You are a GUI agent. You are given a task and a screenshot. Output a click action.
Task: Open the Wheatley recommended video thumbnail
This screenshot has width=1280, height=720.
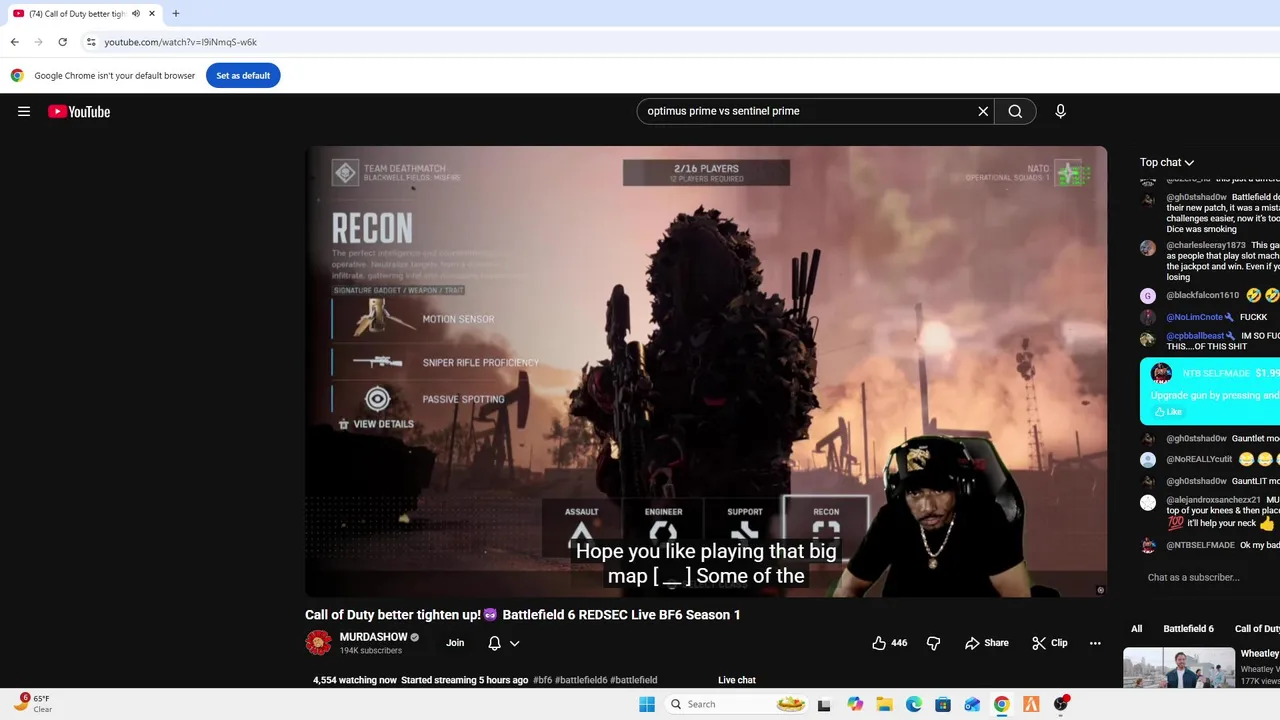pos(1179,668)
